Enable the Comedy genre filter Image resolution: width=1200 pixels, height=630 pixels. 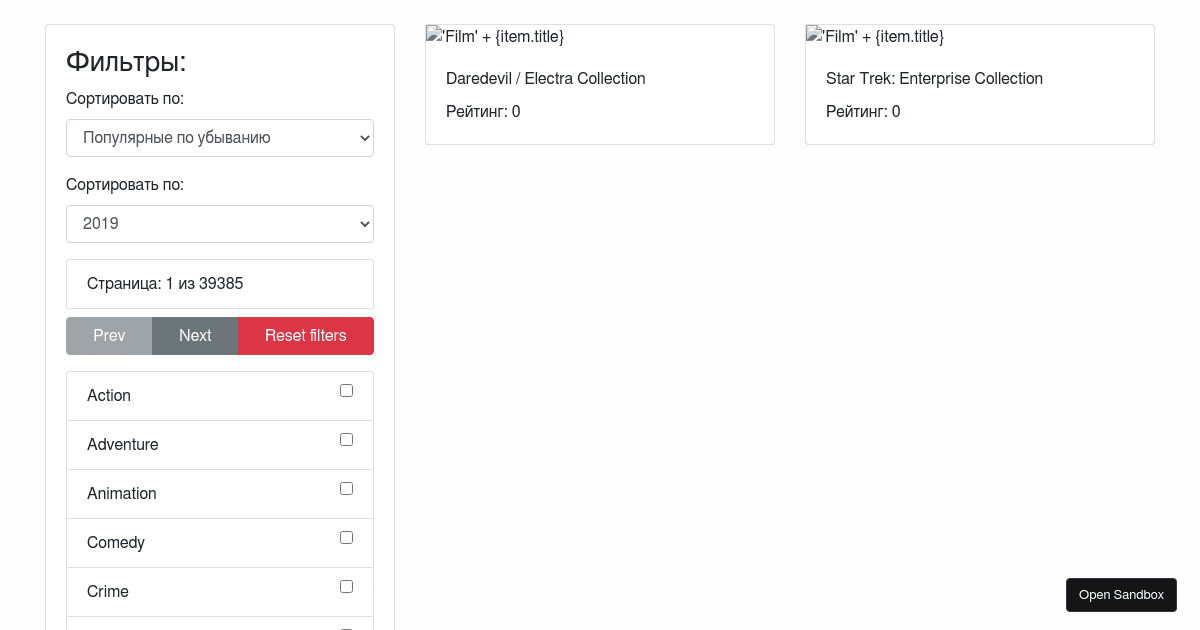click(x=346, y=537)
